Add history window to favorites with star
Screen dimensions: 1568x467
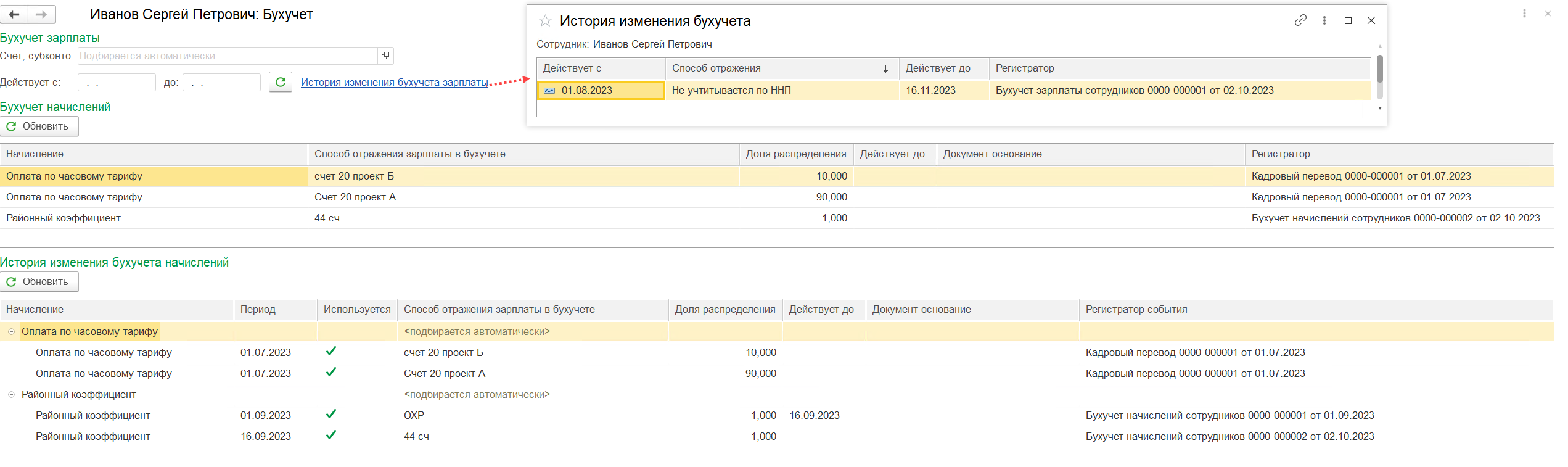[x=545, y=21]
